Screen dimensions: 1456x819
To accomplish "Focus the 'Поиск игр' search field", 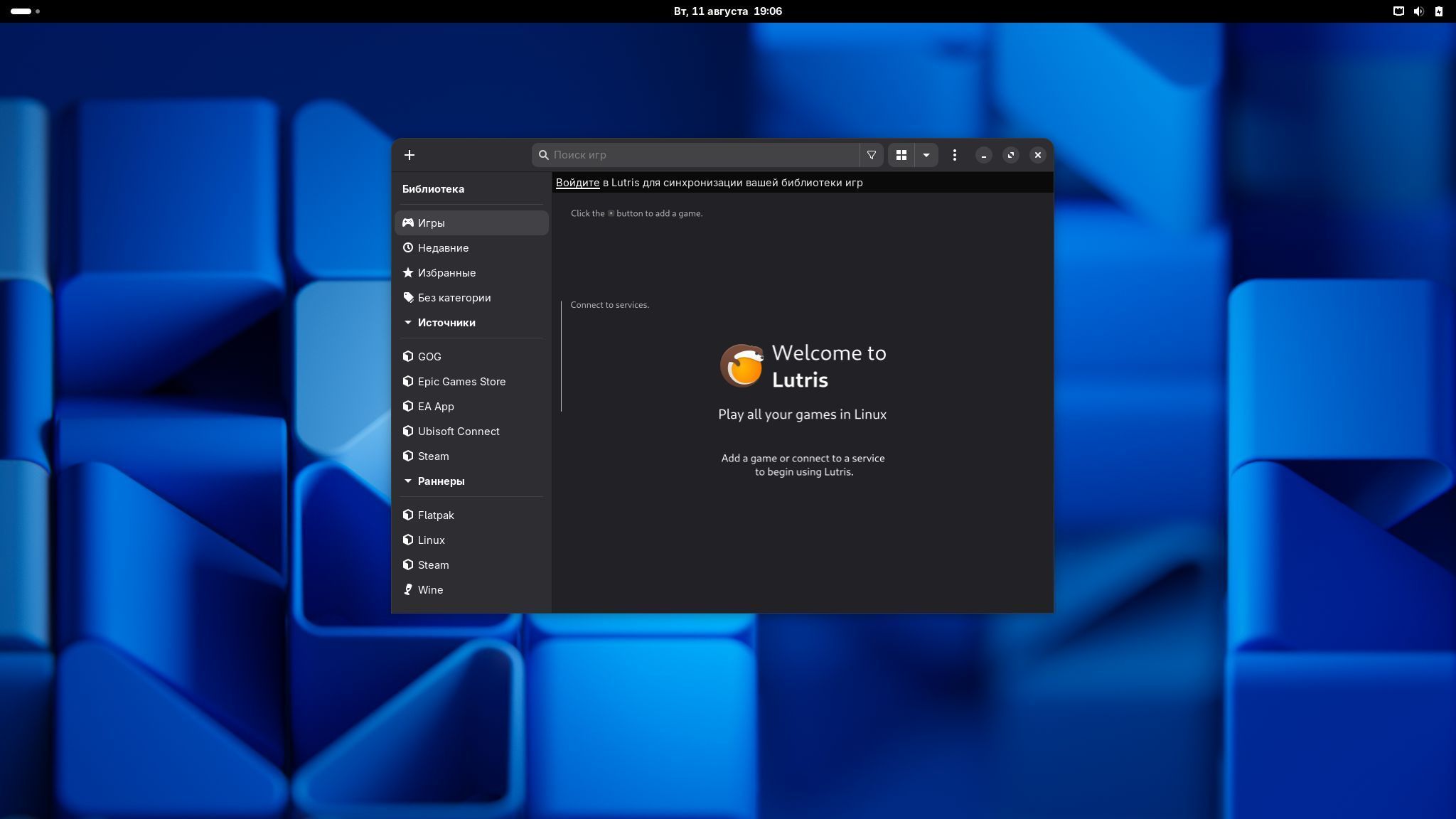I will coord(695,155).
